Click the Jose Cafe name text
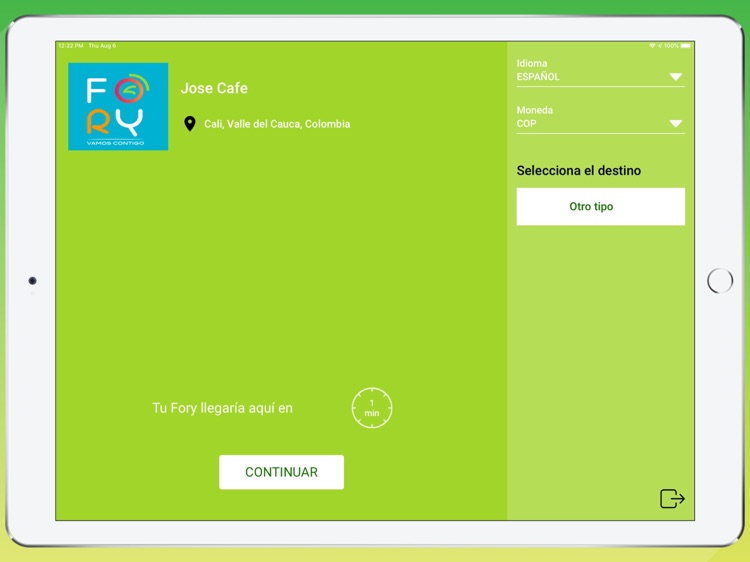Image resolution: width=750 pixels, height=562 pixels. [214, 88]
